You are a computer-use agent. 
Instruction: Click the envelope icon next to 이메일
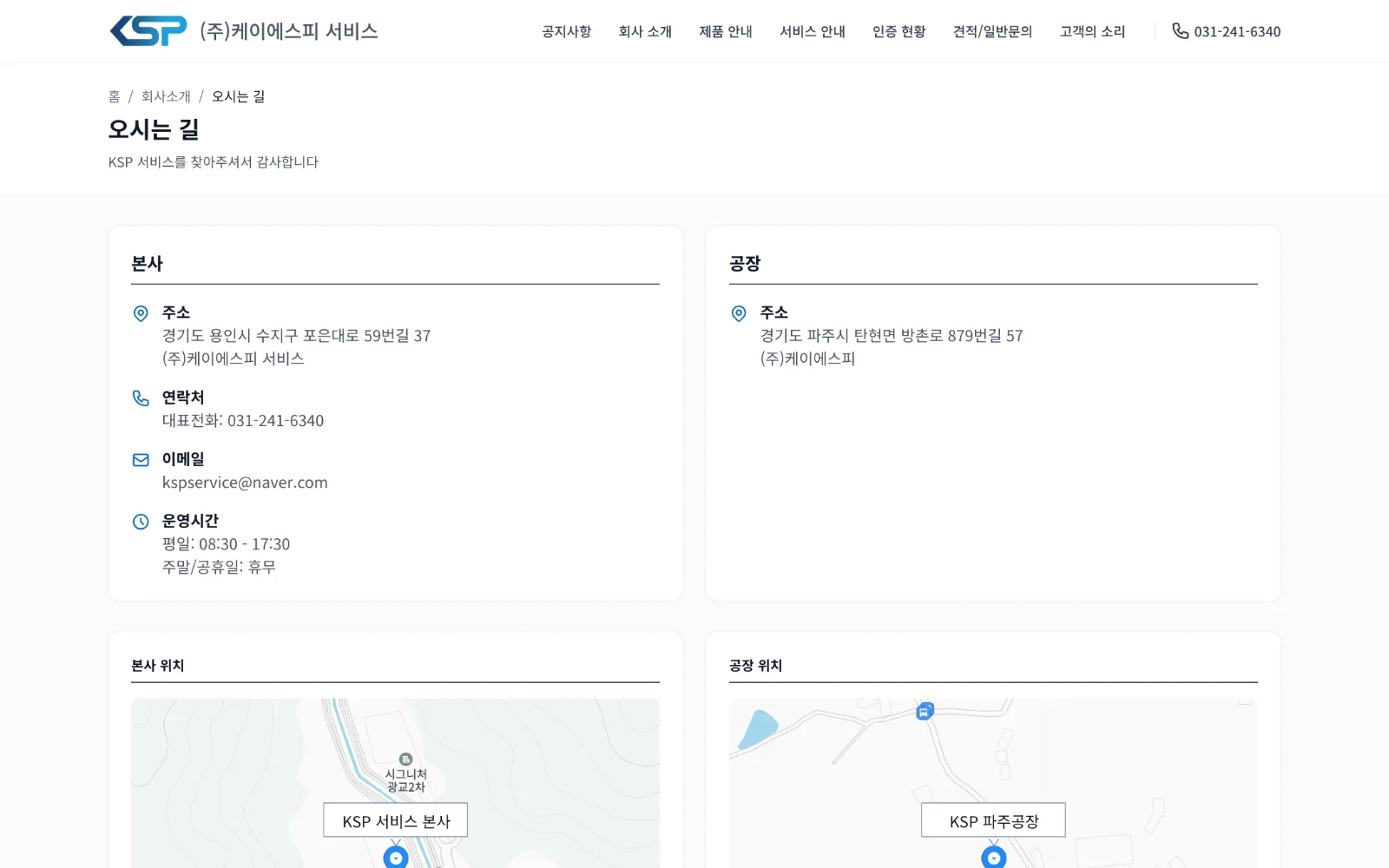141,460
